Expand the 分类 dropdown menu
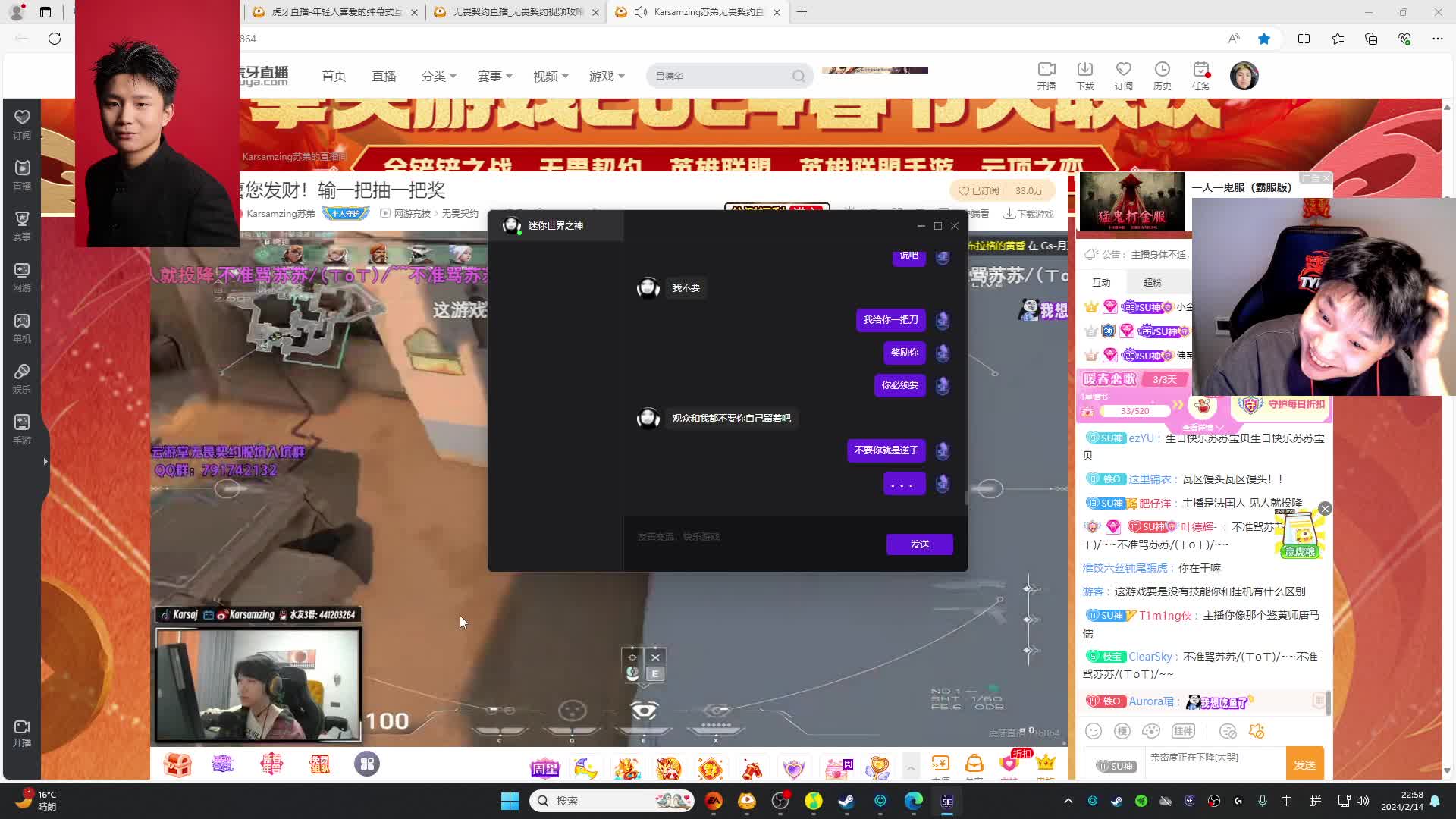 438,76
